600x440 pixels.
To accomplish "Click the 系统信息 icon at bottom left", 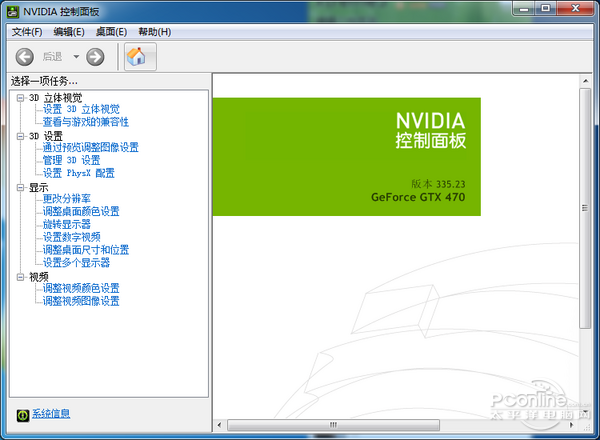I will point(23,414).
